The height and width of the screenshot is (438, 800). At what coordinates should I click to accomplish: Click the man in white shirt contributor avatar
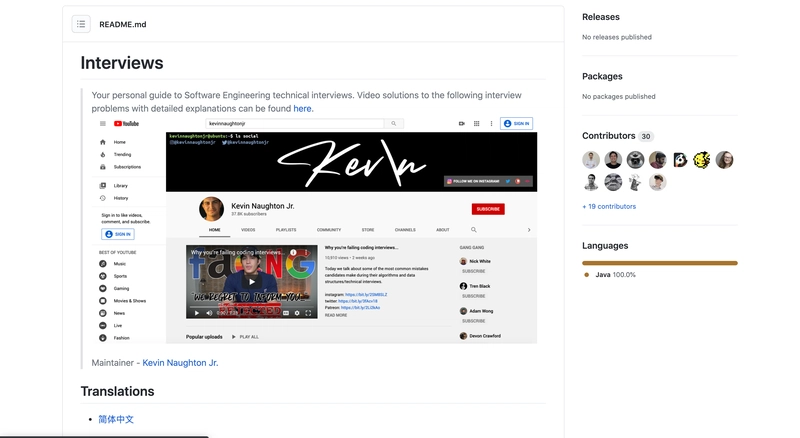pyautogui.click(x=591, y=160)
